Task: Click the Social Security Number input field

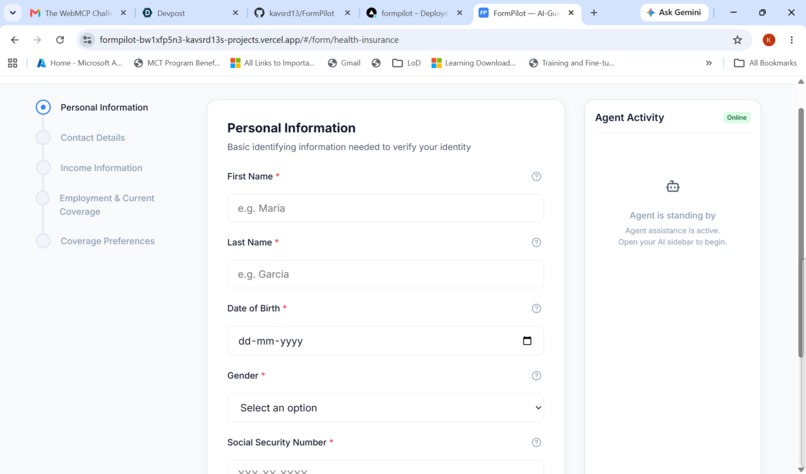Action: tap(385, 467)
